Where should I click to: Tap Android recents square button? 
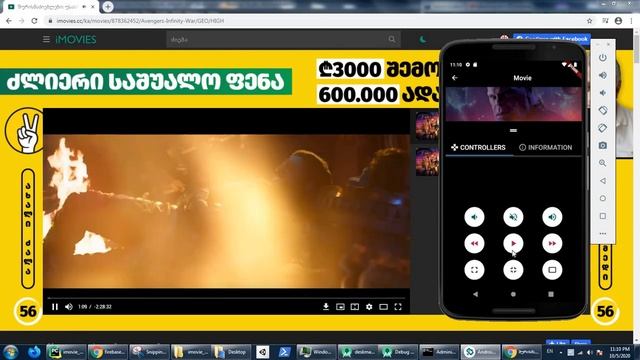tap(551, 294)
